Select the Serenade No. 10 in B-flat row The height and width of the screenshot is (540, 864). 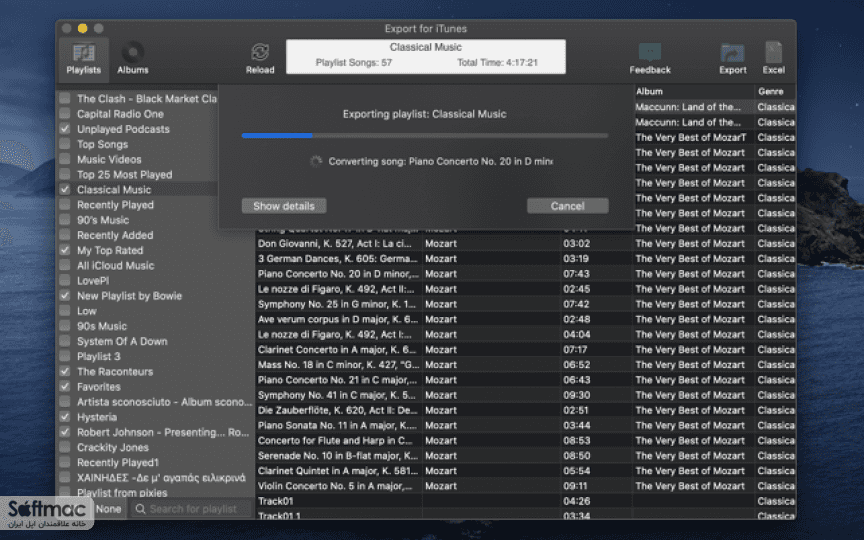[526, 456]
